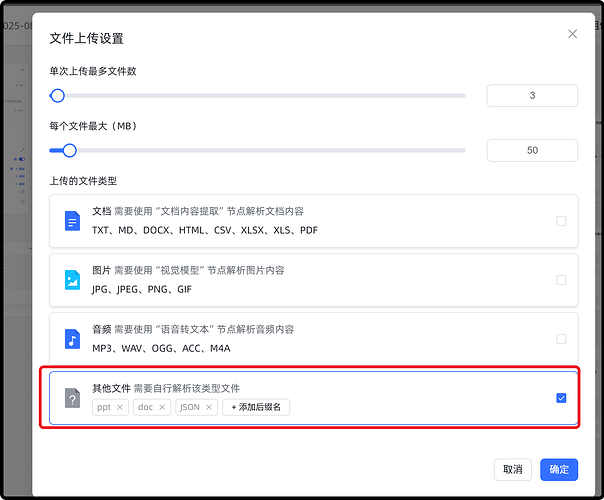This screenshot has height=500, width=604.
Task: Remove the doc suffix tag
Action: 162,407
